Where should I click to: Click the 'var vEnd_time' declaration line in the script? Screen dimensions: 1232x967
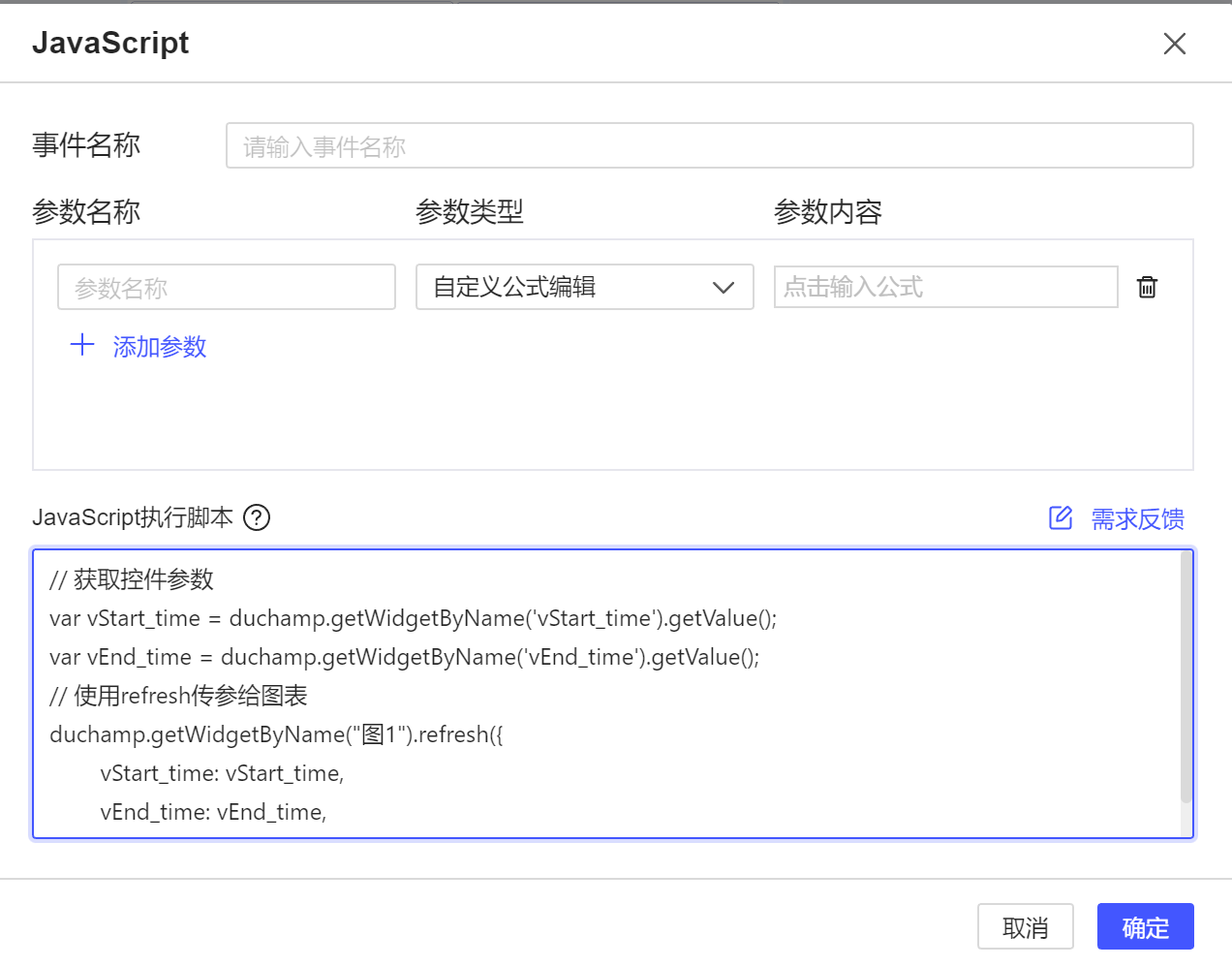[x=404, y=657]
